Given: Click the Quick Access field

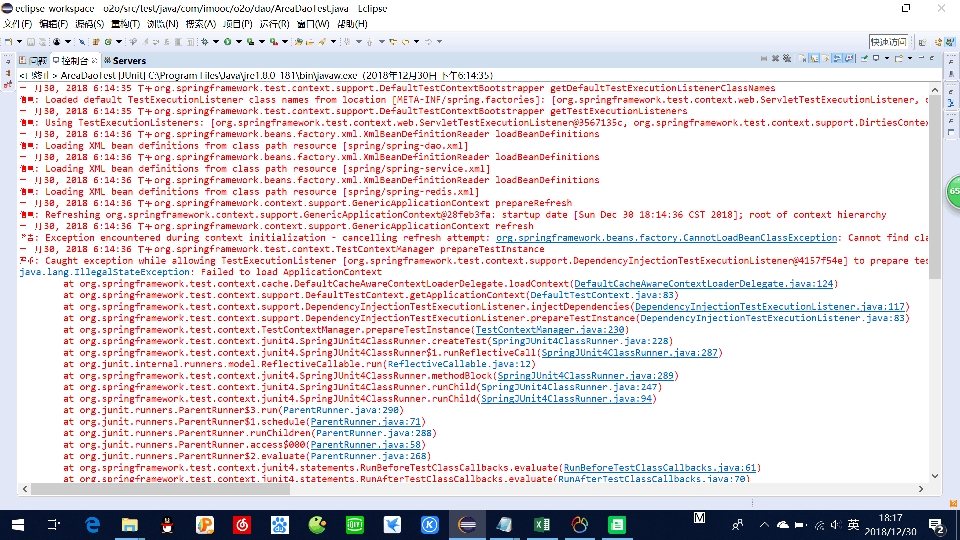Looking at the screenshot, I should point(888,42).
